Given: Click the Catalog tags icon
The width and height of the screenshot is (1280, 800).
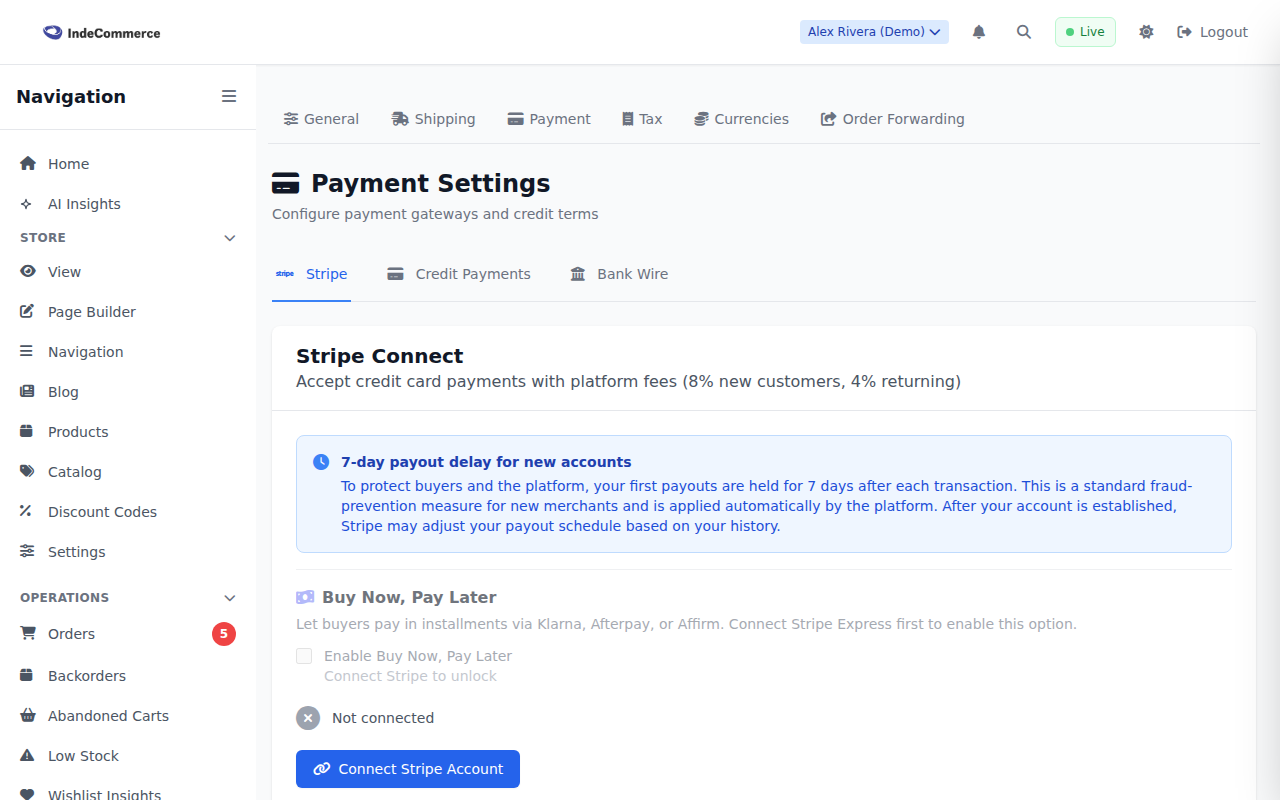Looking at the screenshot, I should tap(27, 471).
